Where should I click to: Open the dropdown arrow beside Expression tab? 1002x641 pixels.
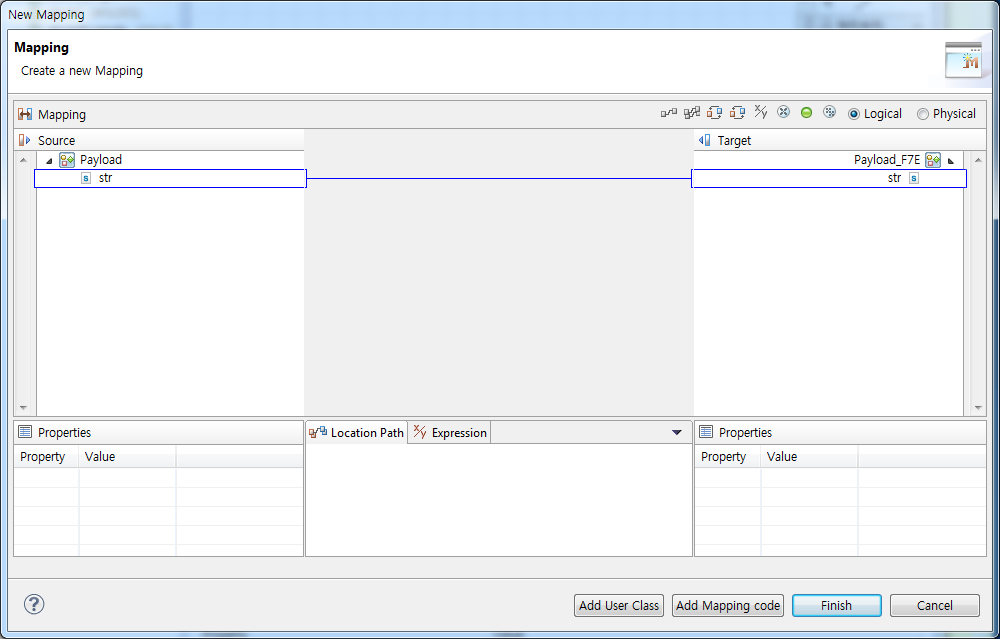(678, 432)
